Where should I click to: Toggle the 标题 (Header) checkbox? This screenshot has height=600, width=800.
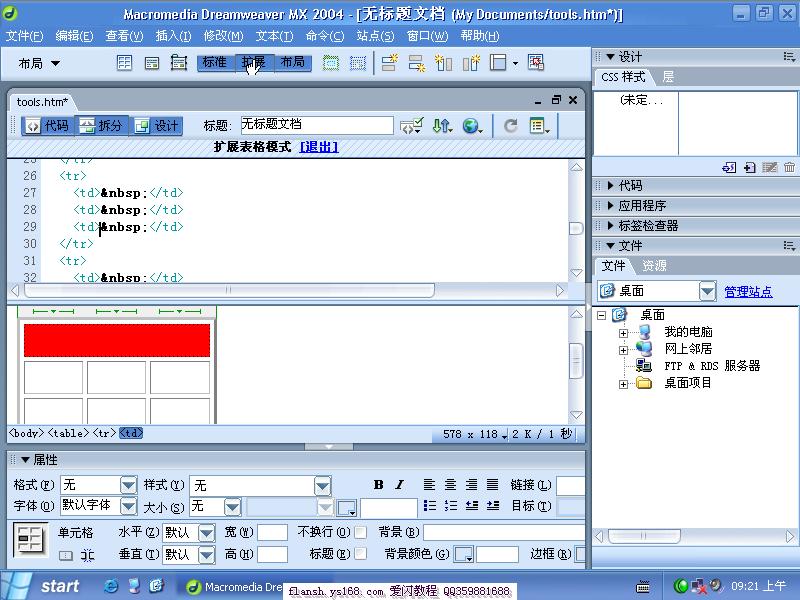click(x=360, y=554)
